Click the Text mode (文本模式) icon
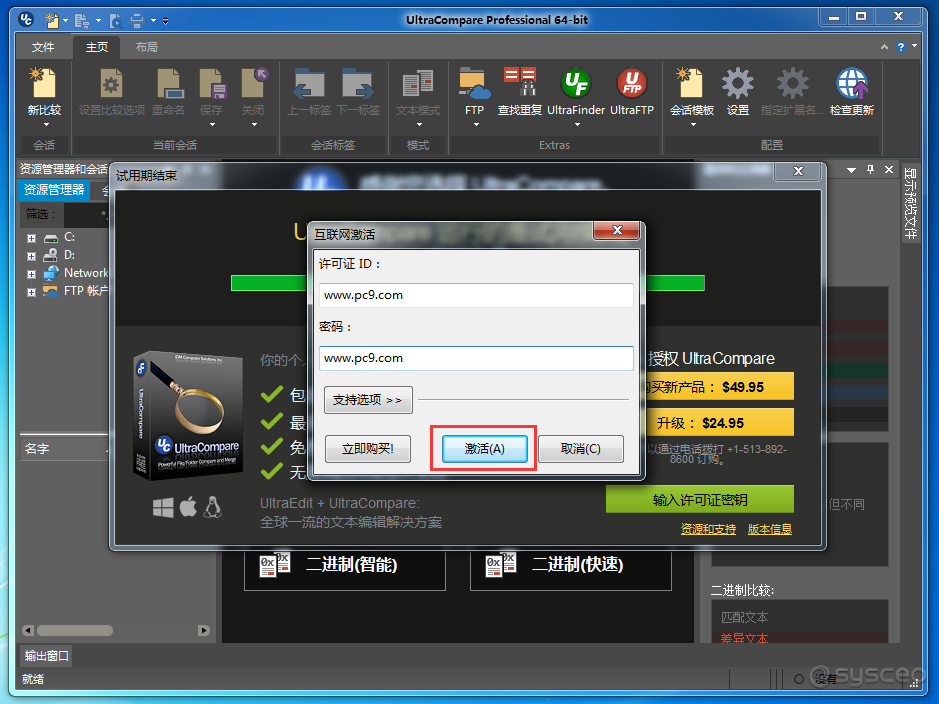Image resolution: width=939 pixels, height=704 pixels. (x=417, y=84)
